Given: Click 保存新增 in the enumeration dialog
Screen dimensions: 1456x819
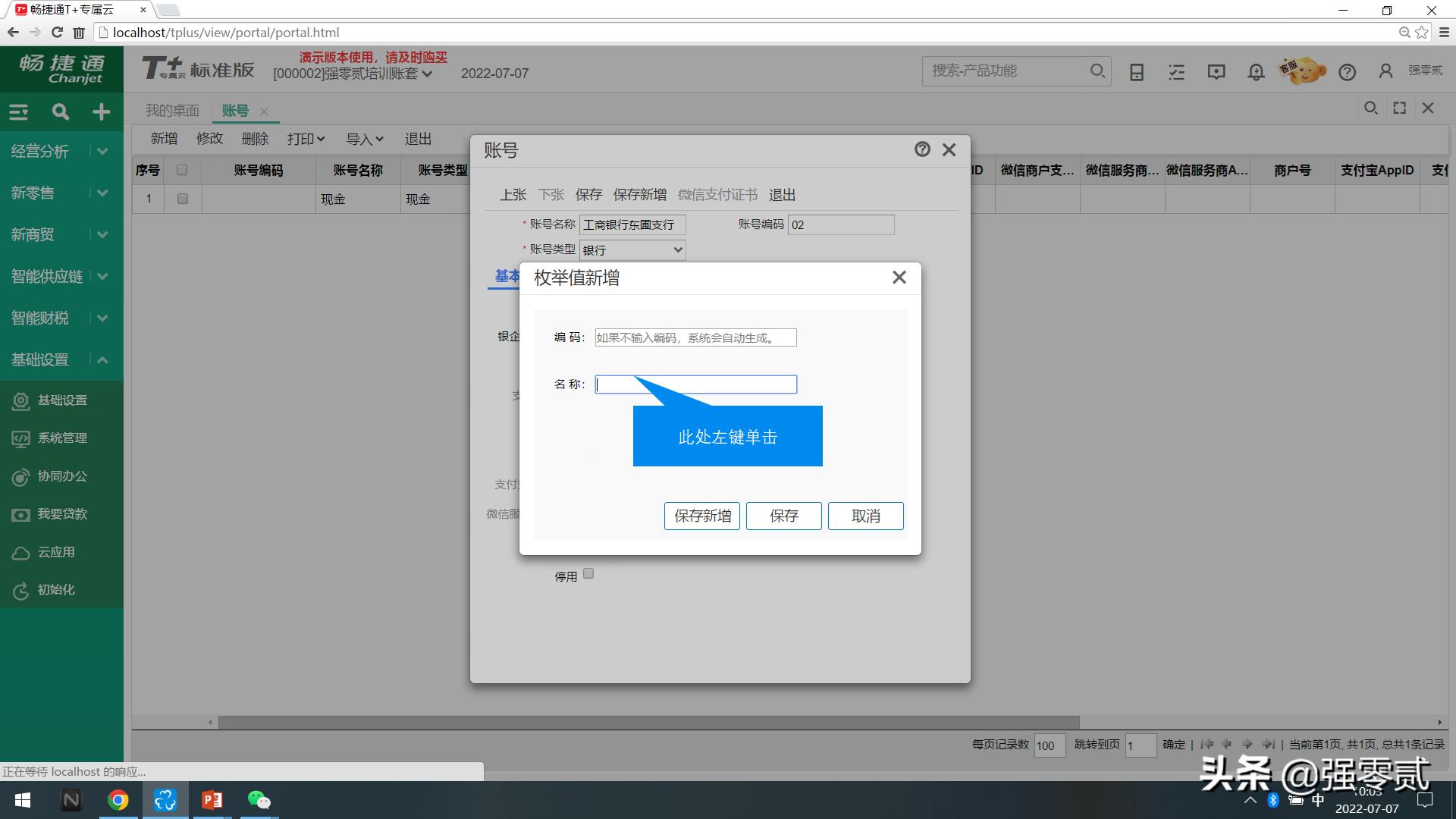Looking at the screenshot, I should pos(701,516).
